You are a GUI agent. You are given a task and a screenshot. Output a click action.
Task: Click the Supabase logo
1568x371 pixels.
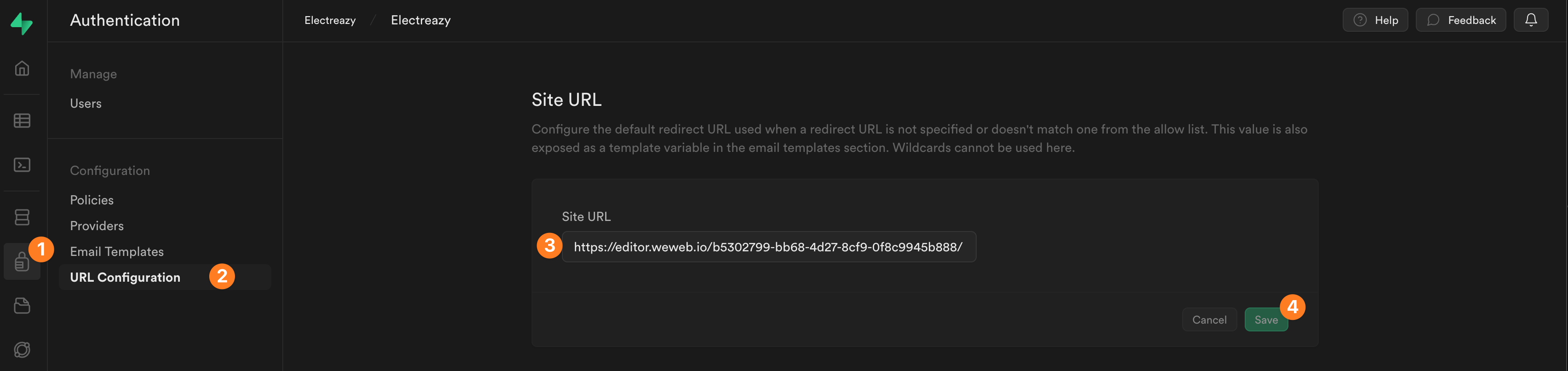click(22, 23)
